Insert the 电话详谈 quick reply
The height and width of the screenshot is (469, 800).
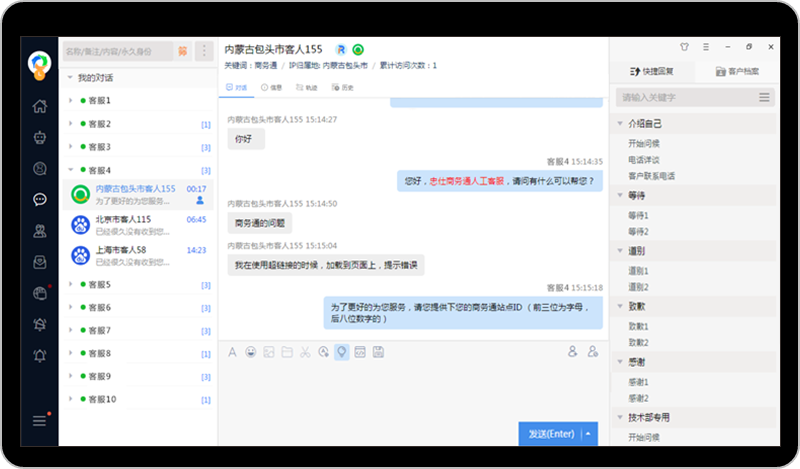point(643,159)
